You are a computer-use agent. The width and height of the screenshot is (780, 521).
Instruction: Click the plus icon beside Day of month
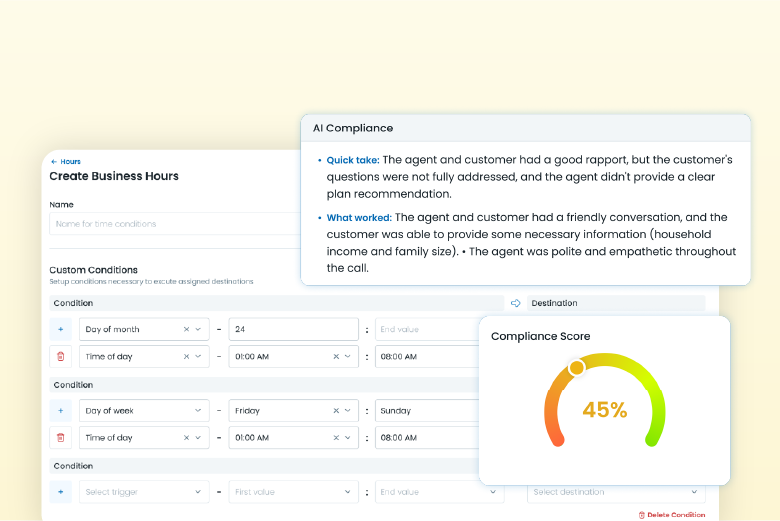point(61,329)
